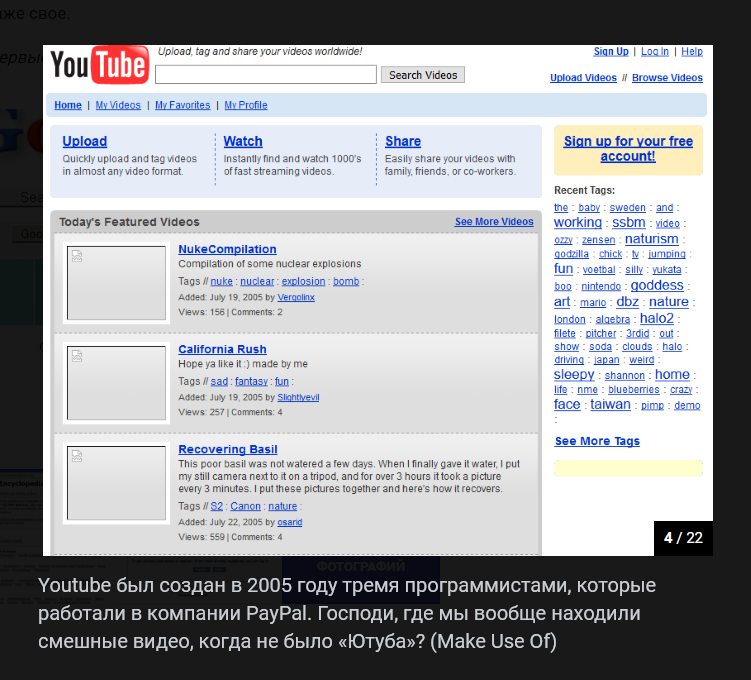Open See More Videos link
This screenshot has height=680, width=751.
tap(494, 222)
